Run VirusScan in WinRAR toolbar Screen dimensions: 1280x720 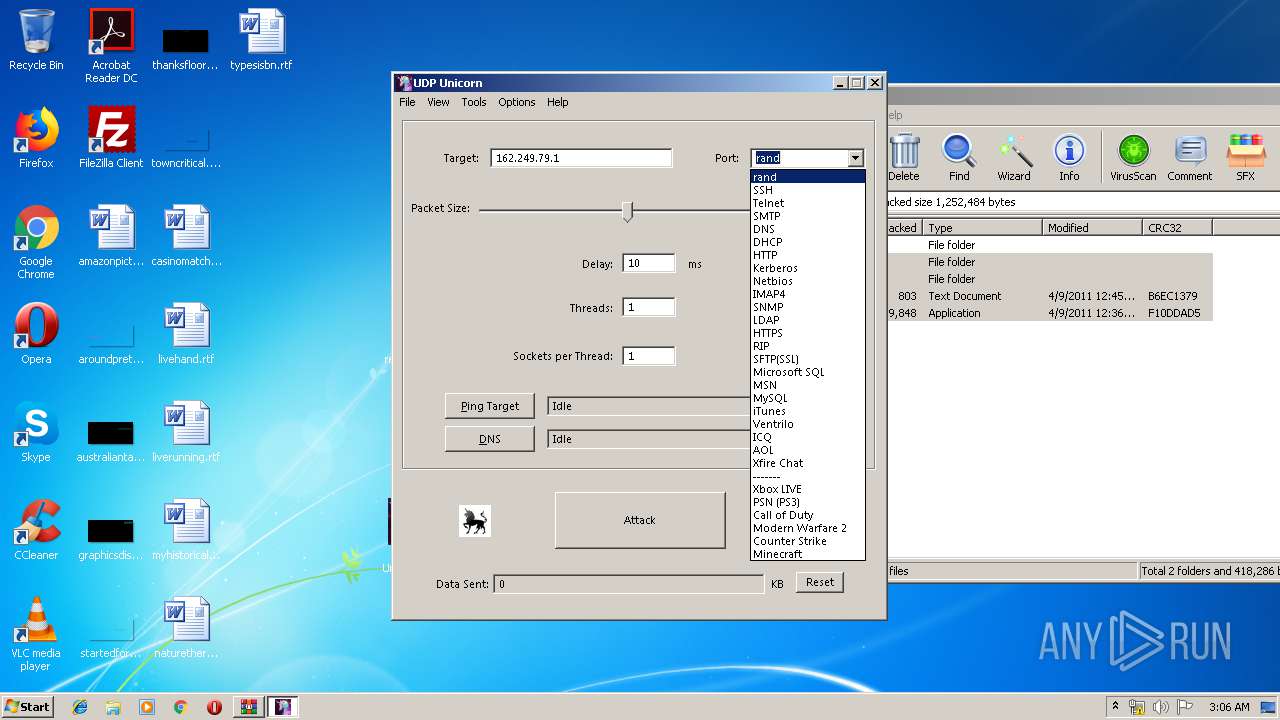1133,158
